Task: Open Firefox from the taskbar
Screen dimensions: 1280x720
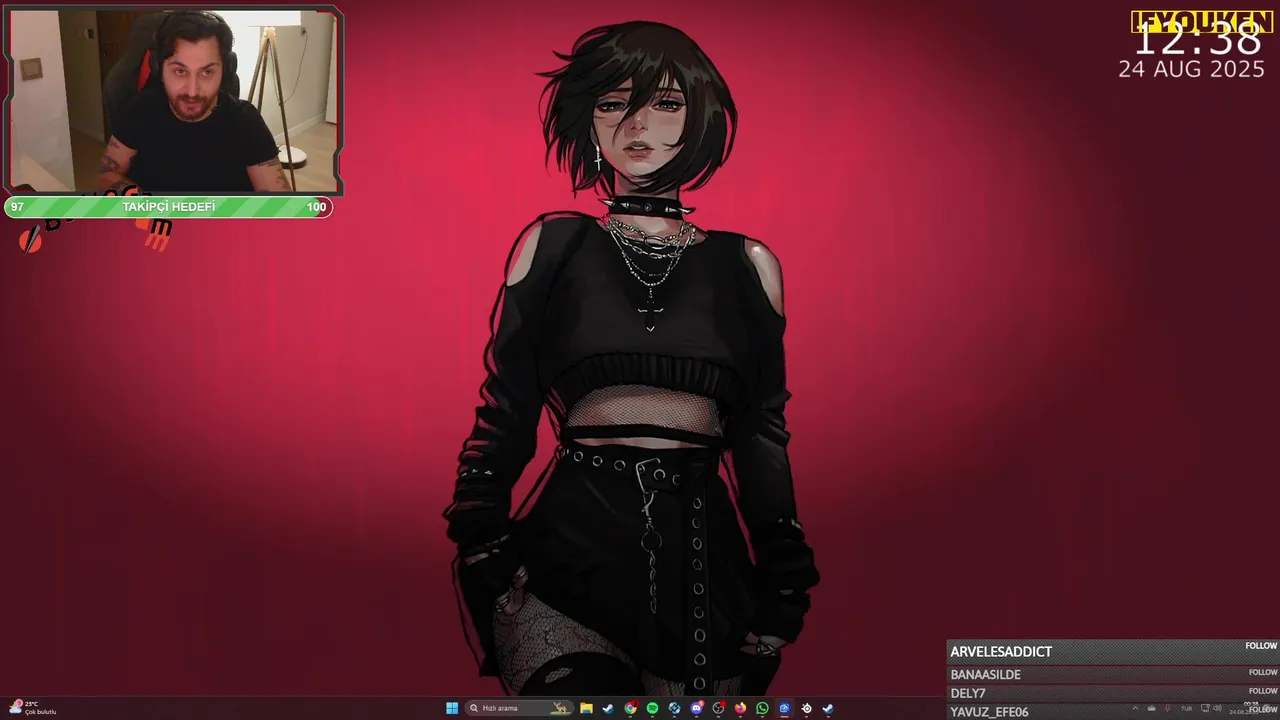Action: pos(740,708)
